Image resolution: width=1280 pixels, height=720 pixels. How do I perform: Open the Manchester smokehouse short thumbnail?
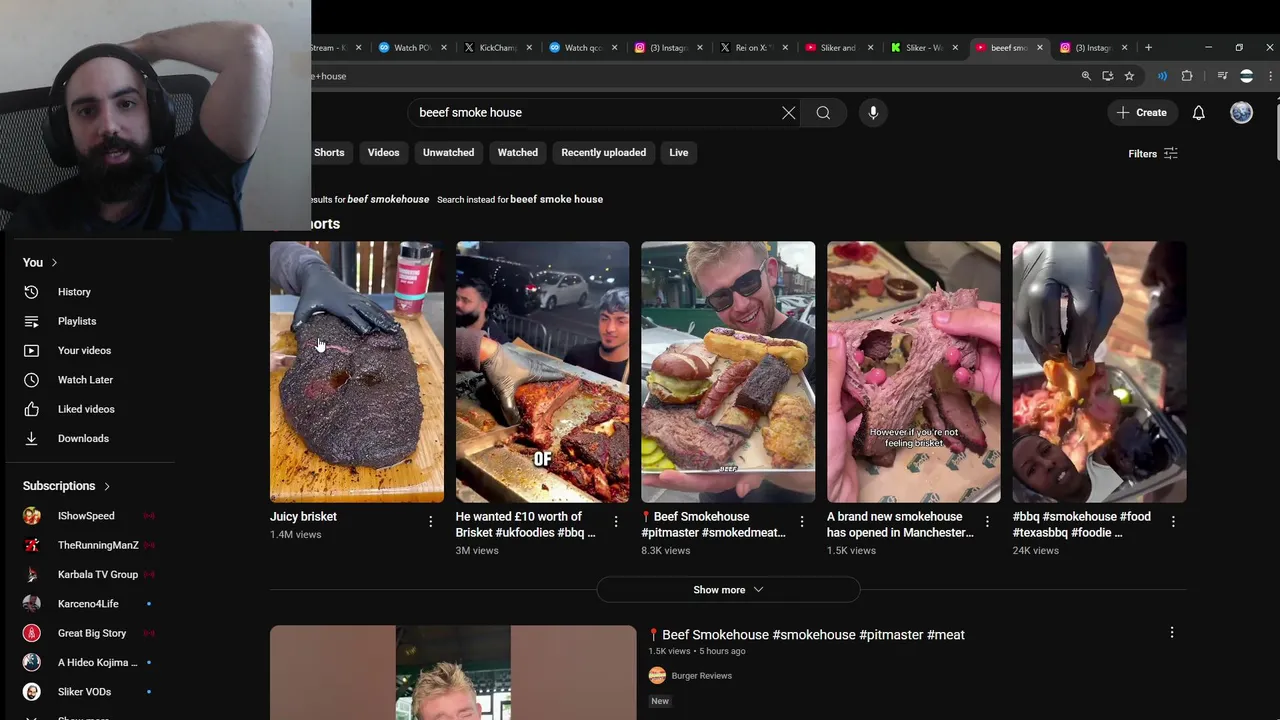pyautogui.click(x=913, y=372)
